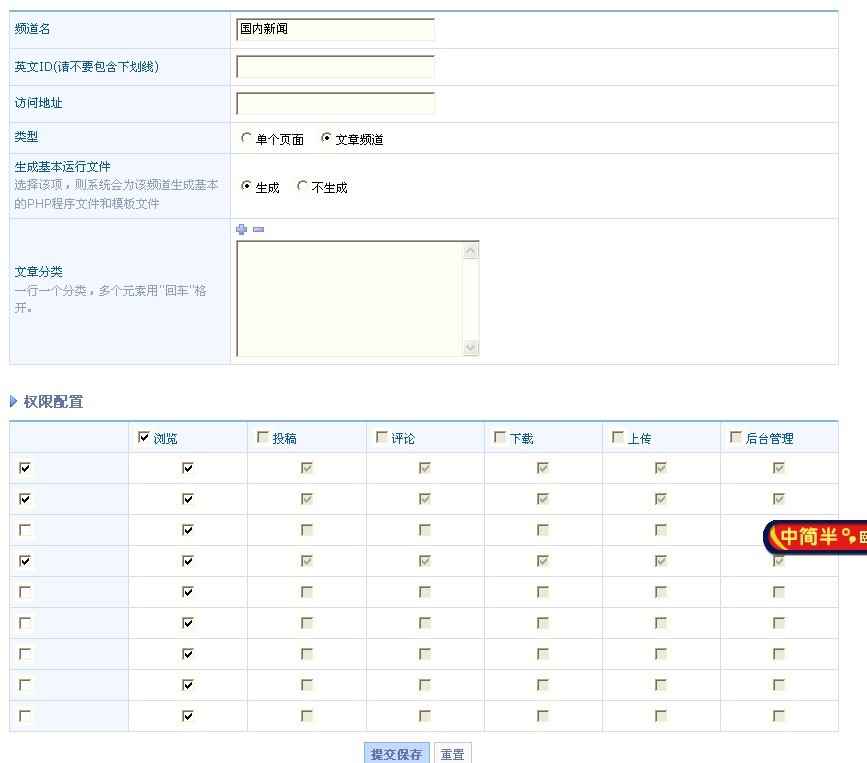Click the 中 button on IME toolbar
Viewport: 867px width, 763px height.
pos(789,536)
